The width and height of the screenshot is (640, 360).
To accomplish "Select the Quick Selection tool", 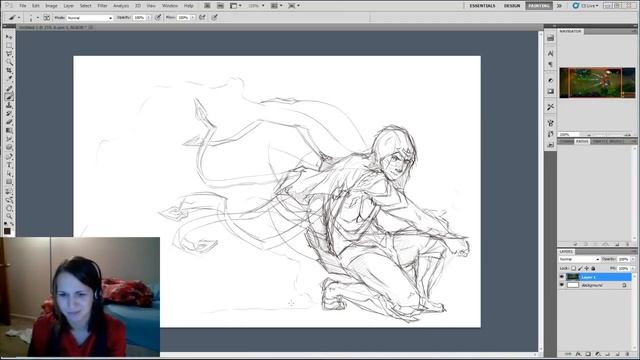I will (x=9, y=62).
